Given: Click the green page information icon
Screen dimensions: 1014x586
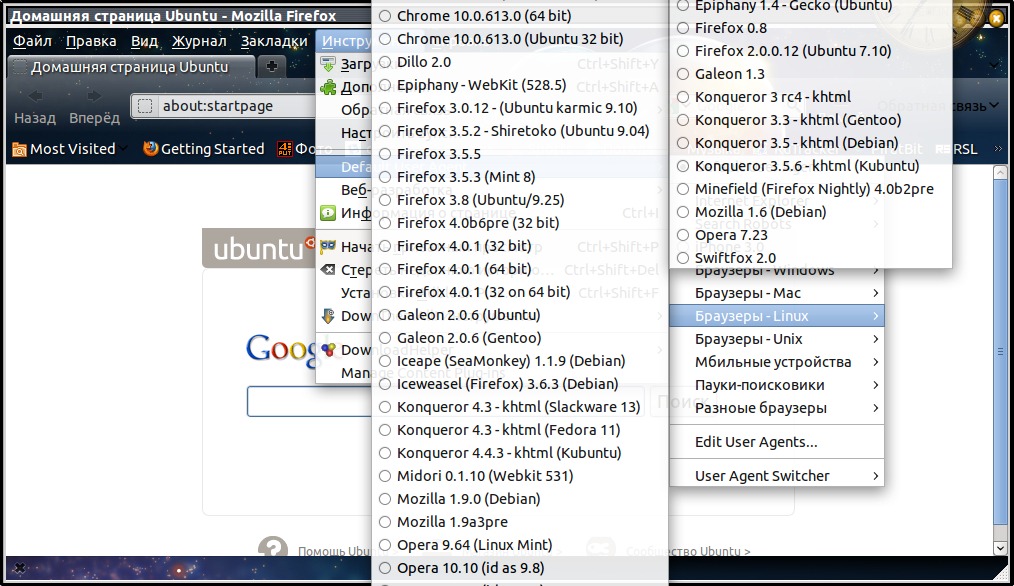Looking at the screenshot, I should [329, 213].
